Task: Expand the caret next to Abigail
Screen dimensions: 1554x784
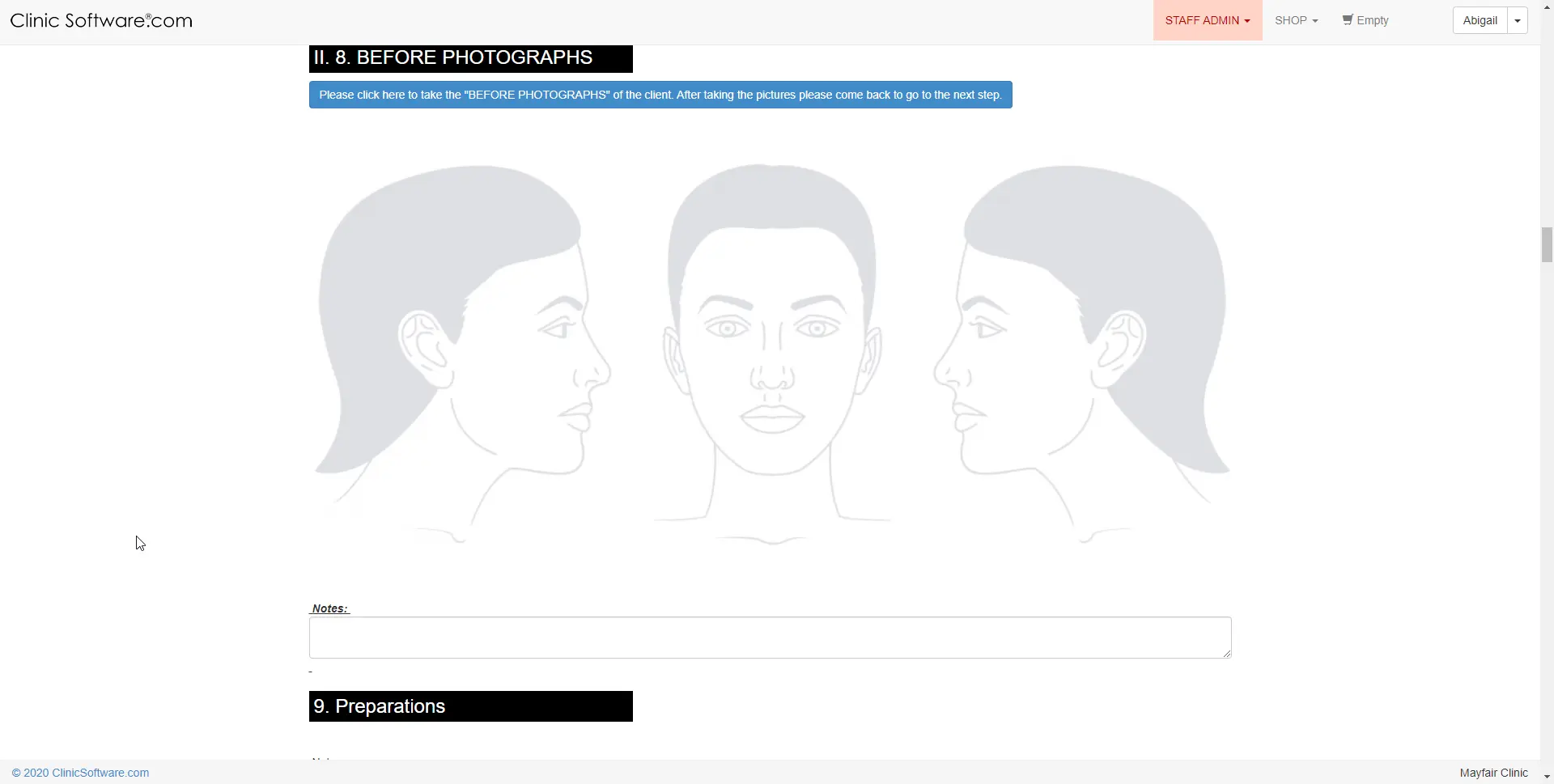Action: (1518, 21)
